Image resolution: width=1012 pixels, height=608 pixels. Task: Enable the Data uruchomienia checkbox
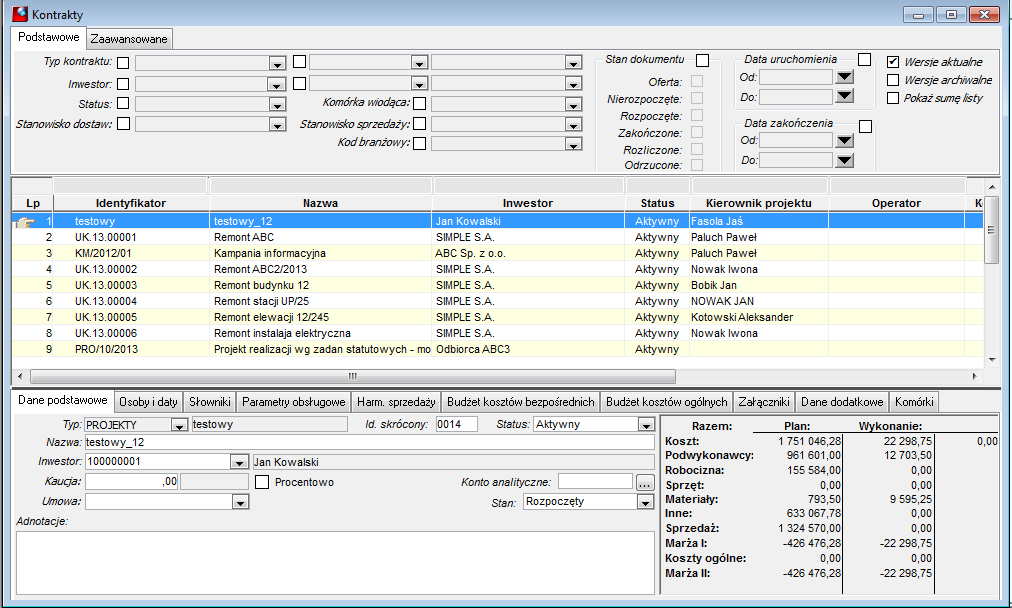[865, 60]
